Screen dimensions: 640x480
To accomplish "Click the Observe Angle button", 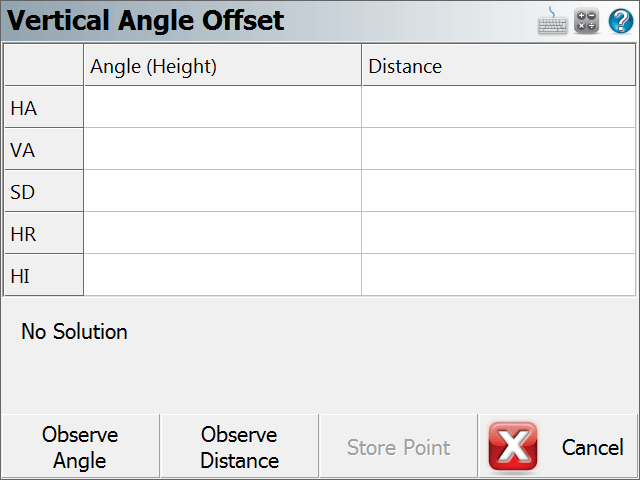I will point(80,447).
